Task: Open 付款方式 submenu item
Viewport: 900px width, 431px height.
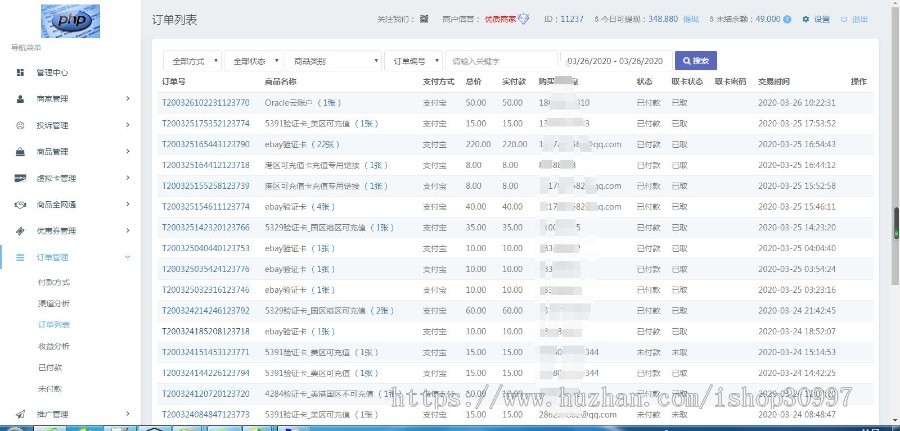Action: tap(54, 283)
